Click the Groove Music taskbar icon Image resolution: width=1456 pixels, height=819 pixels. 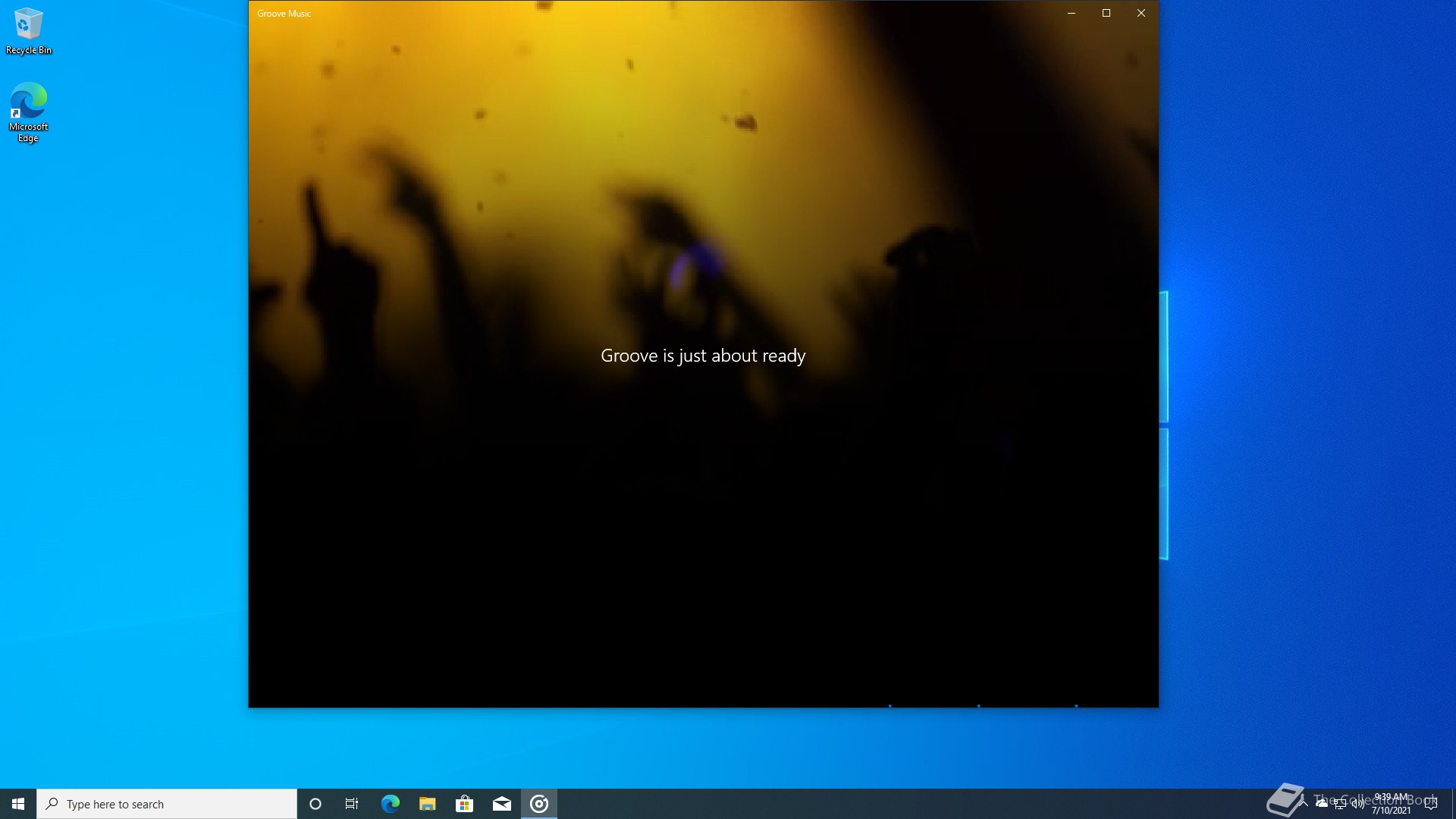coord(539,804)
